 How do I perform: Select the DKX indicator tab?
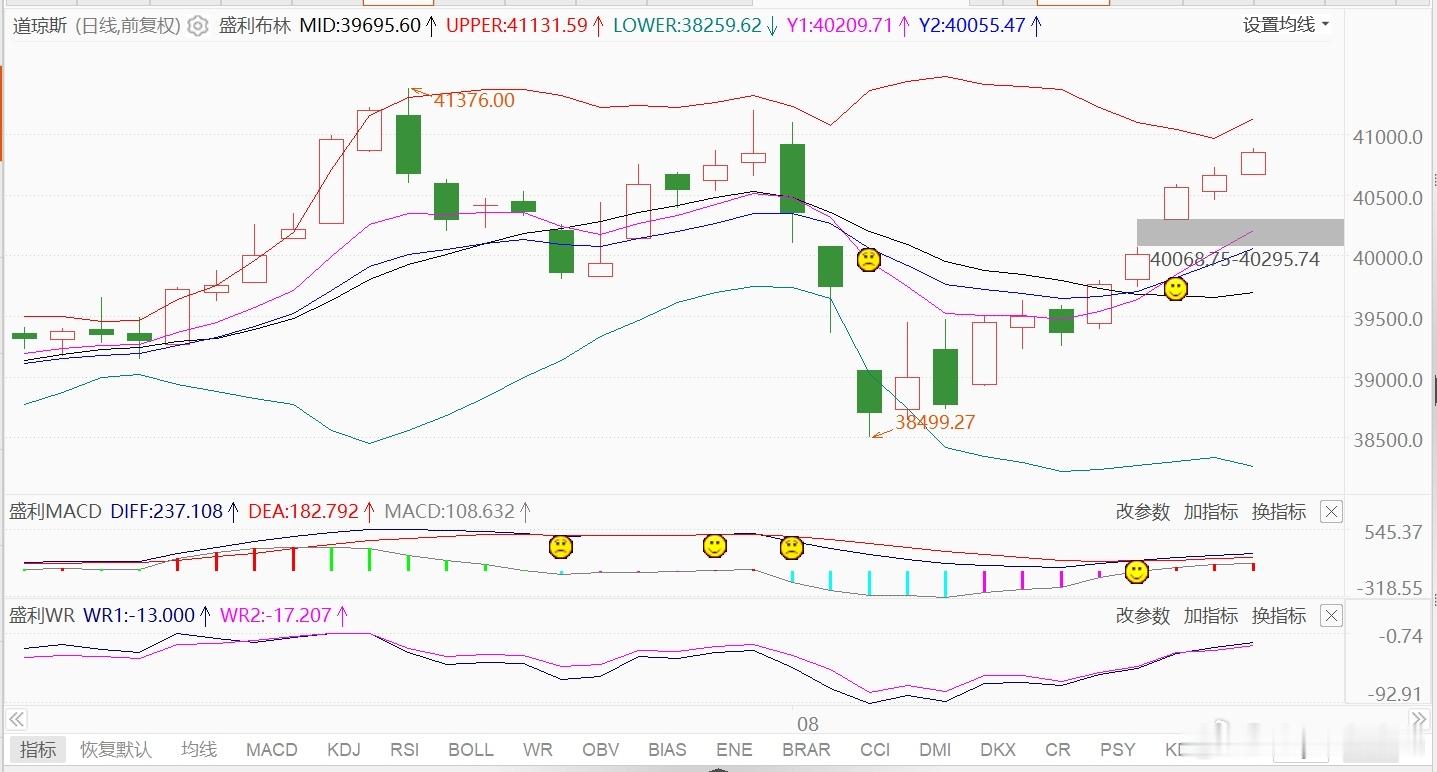click(x=998, y=749)
